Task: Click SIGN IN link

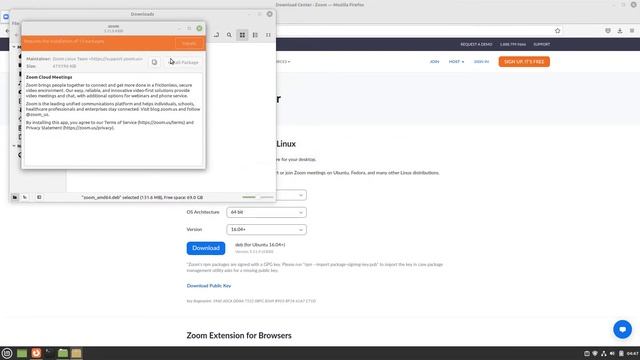Action: coord(481,62)
